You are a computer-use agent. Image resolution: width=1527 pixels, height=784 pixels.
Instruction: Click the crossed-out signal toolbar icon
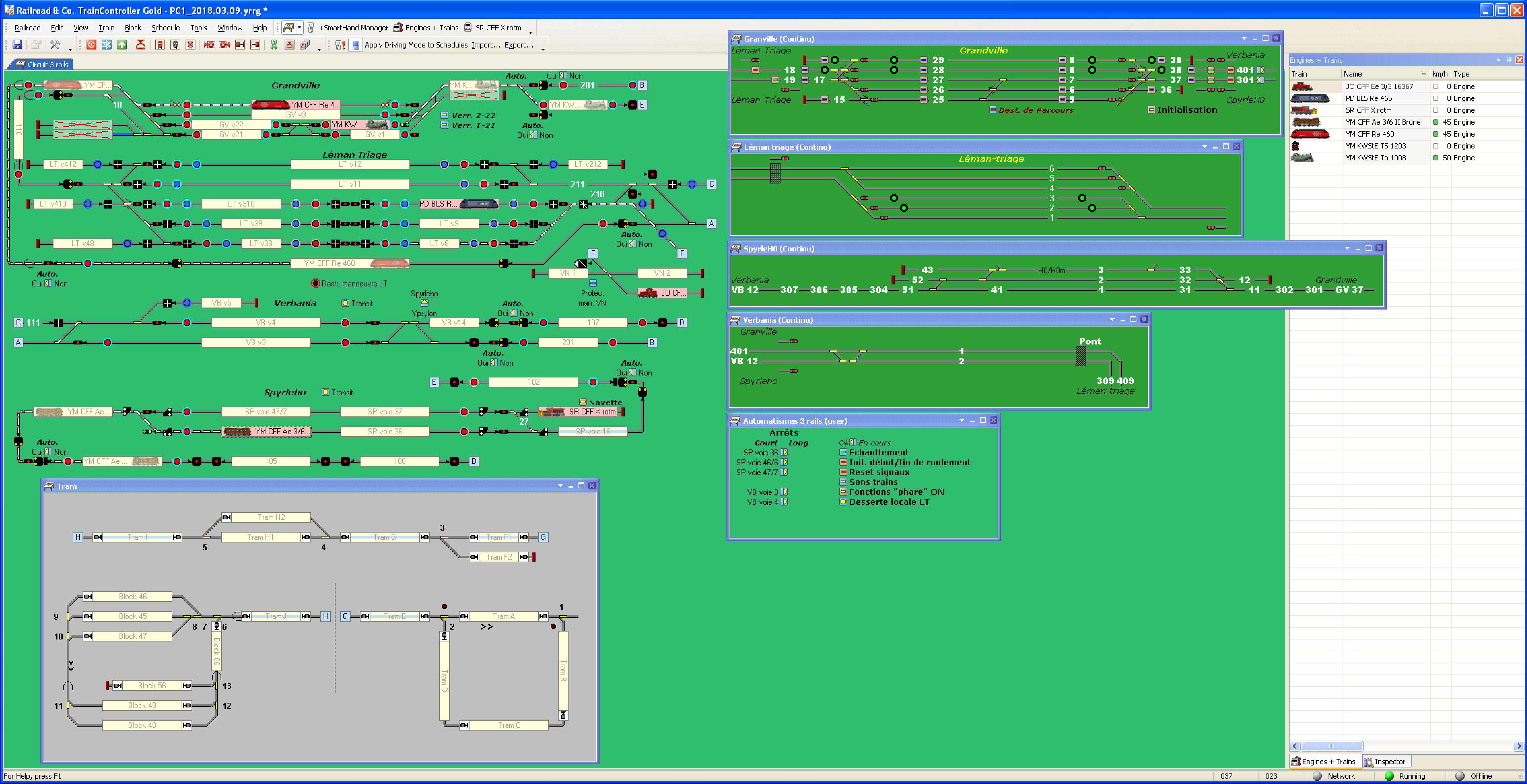190,45
